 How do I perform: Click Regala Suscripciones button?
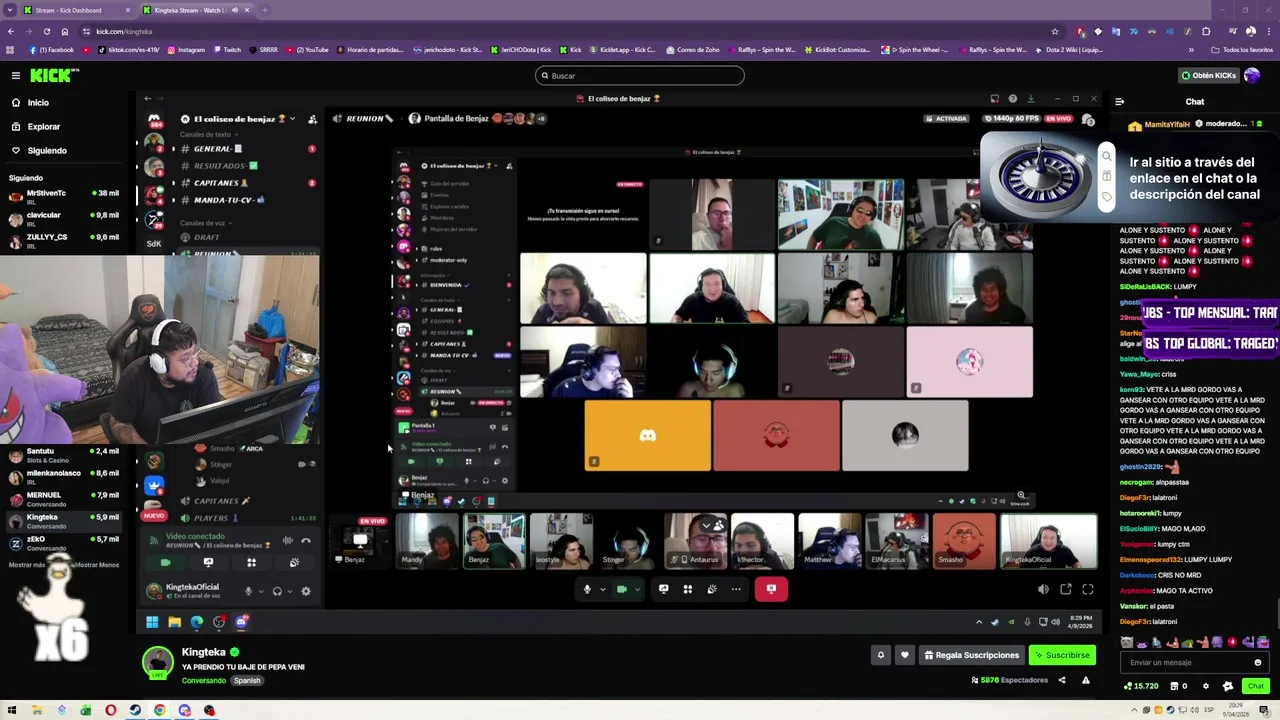coord(971,655)
